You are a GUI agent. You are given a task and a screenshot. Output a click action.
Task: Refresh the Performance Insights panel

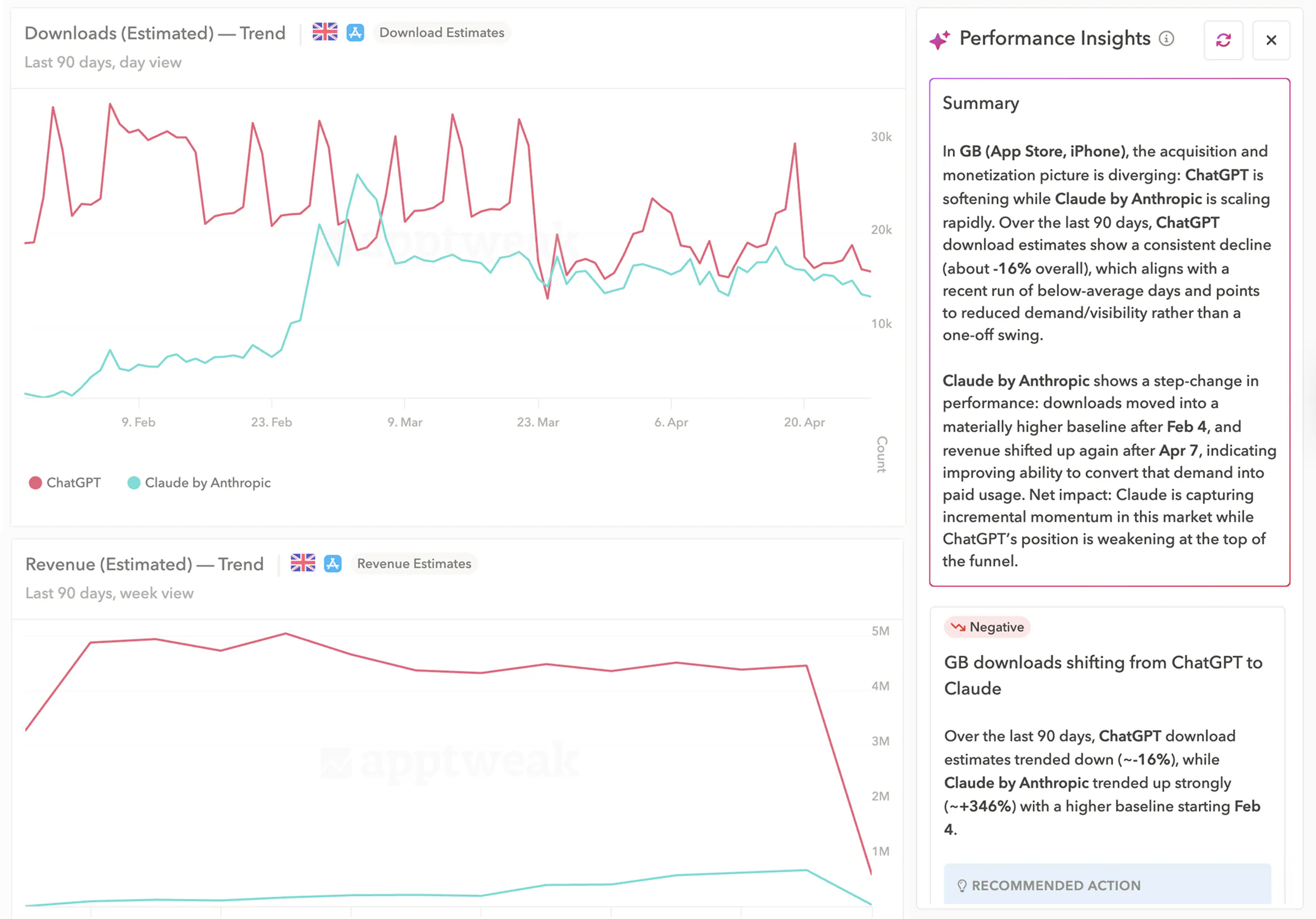click(x=1223, y=40)
